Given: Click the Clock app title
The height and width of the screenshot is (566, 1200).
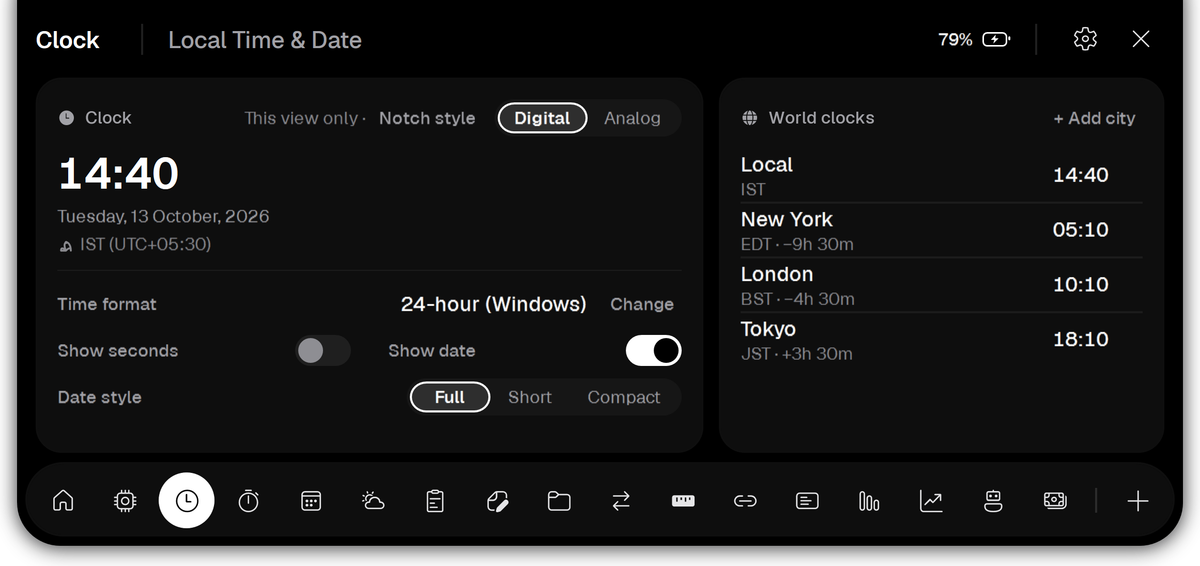Looking at the screenshot, I should click(x=68, y=40).
